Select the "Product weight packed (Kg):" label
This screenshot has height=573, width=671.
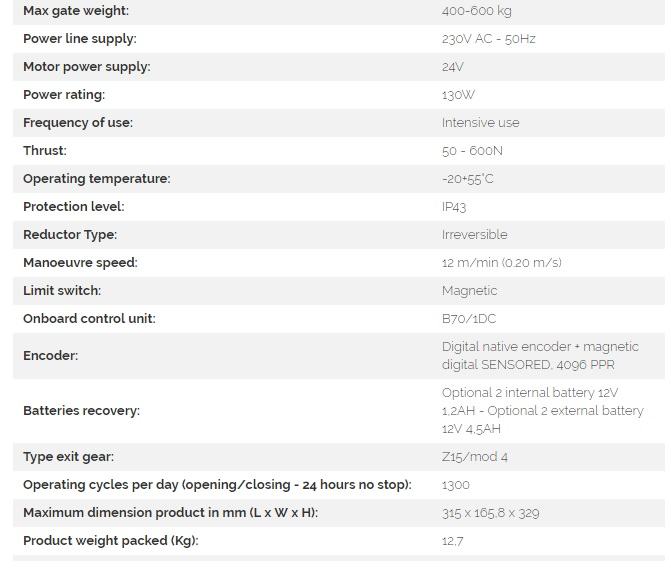pyautogui.click(x=111, y=541)
